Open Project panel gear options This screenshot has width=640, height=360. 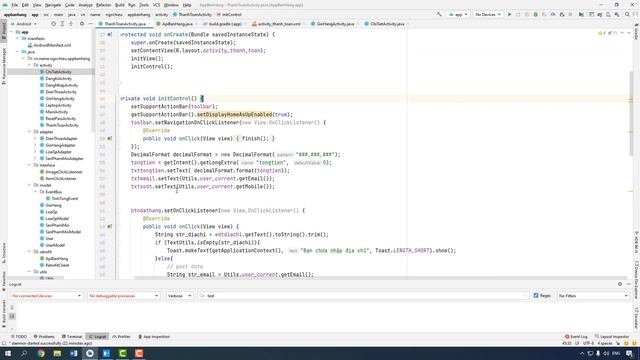pos(82,24)
